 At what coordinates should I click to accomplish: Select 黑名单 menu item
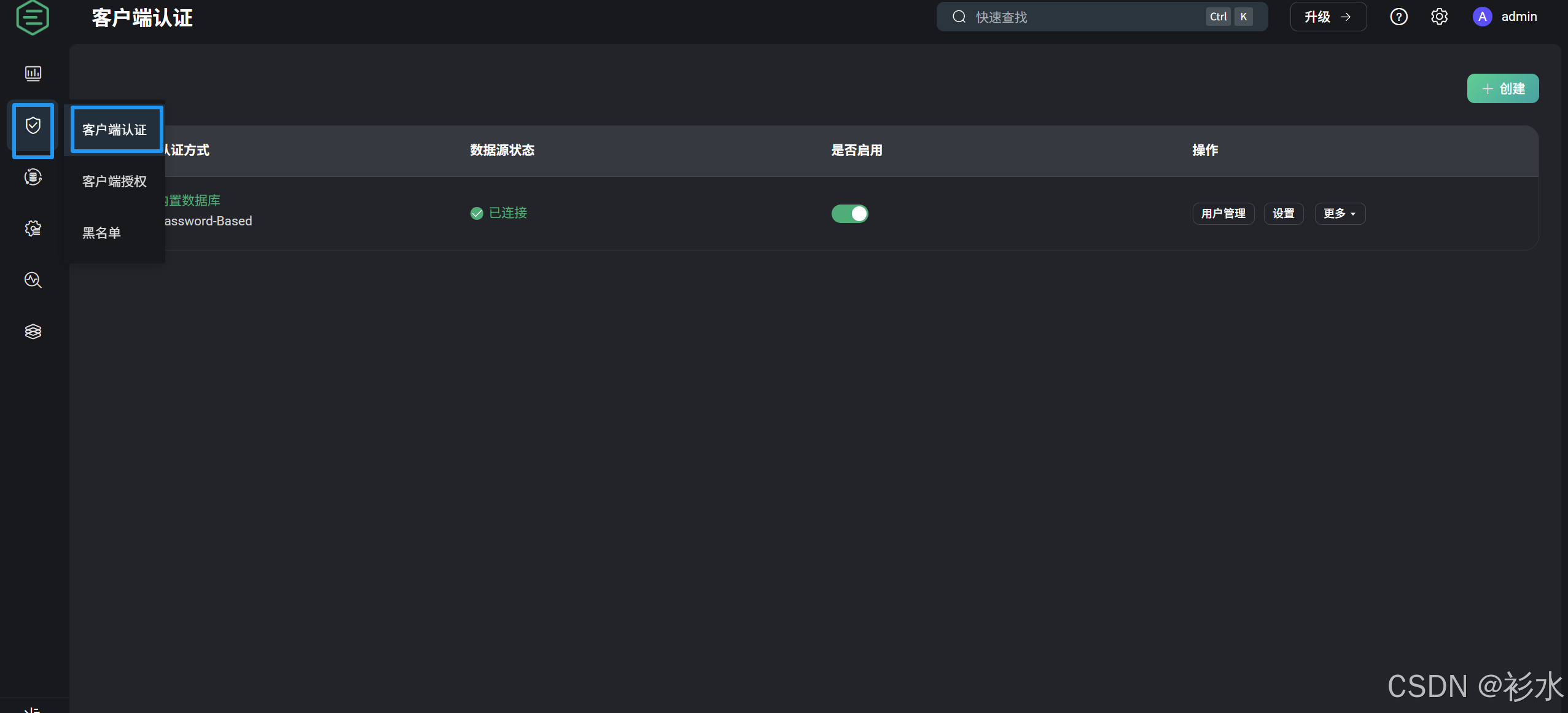click(x=102, y=233)
